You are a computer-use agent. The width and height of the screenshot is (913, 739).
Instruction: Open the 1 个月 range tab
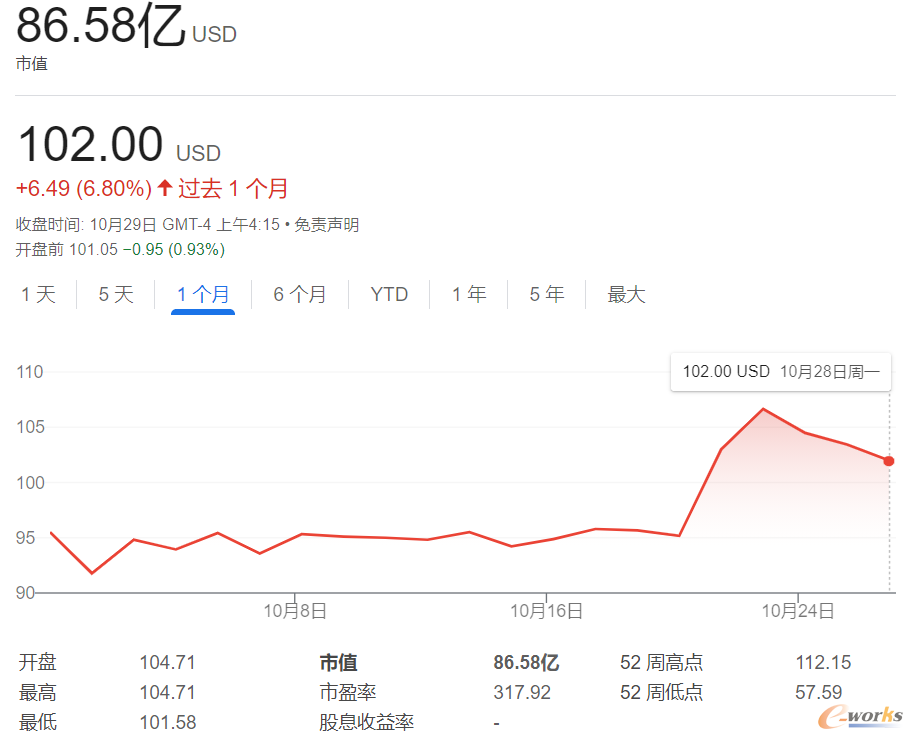(x=203, y=295)
